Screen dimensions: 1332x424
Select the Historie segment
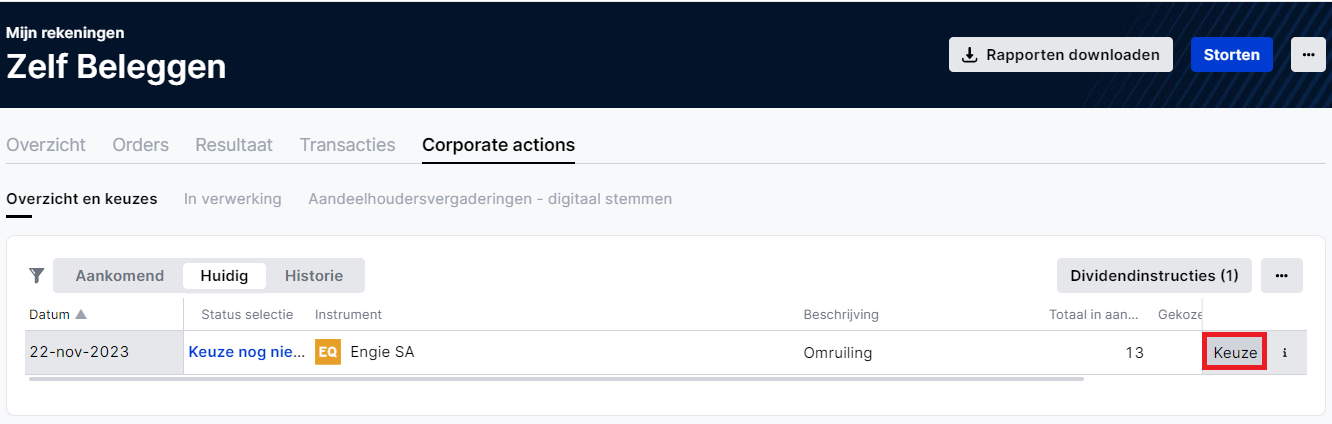314,275
